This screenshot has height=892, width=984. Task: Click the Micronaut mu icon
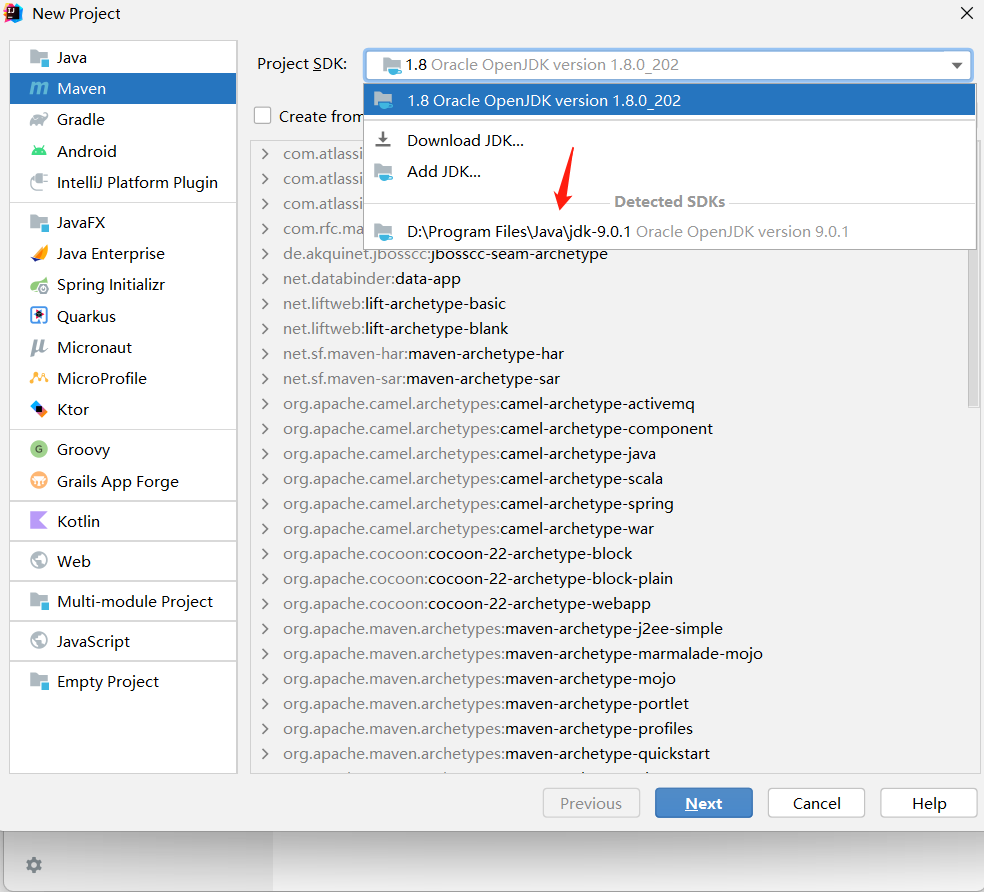click(39, 347)
